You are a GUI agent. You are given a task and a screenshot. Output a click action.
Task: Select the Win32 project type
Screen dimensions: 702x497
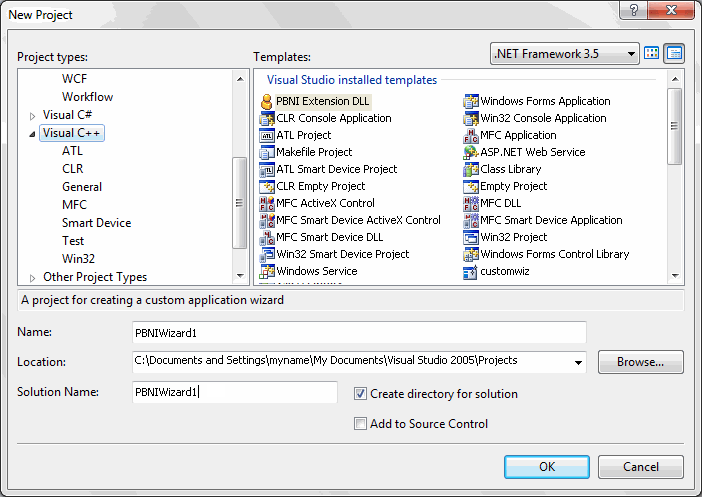(x=79, y=259)
